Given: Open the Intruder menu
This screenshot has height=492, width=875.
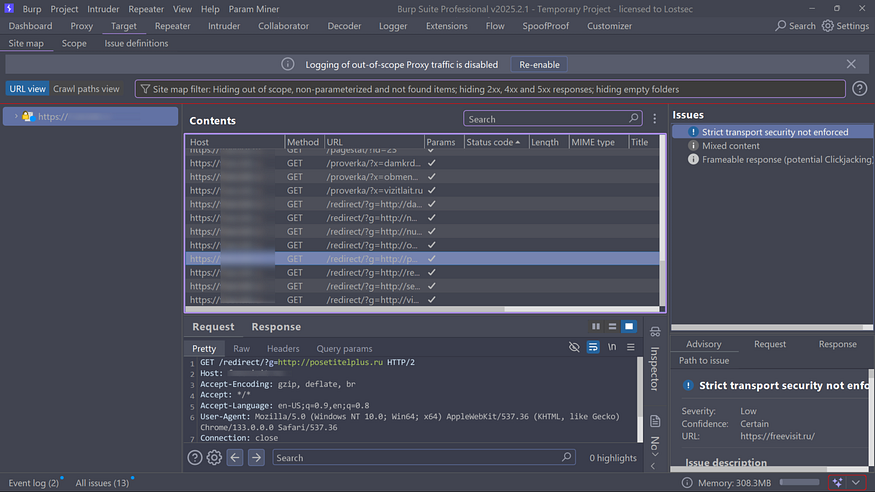Looking at the screenshot, I should coord(103,9).
